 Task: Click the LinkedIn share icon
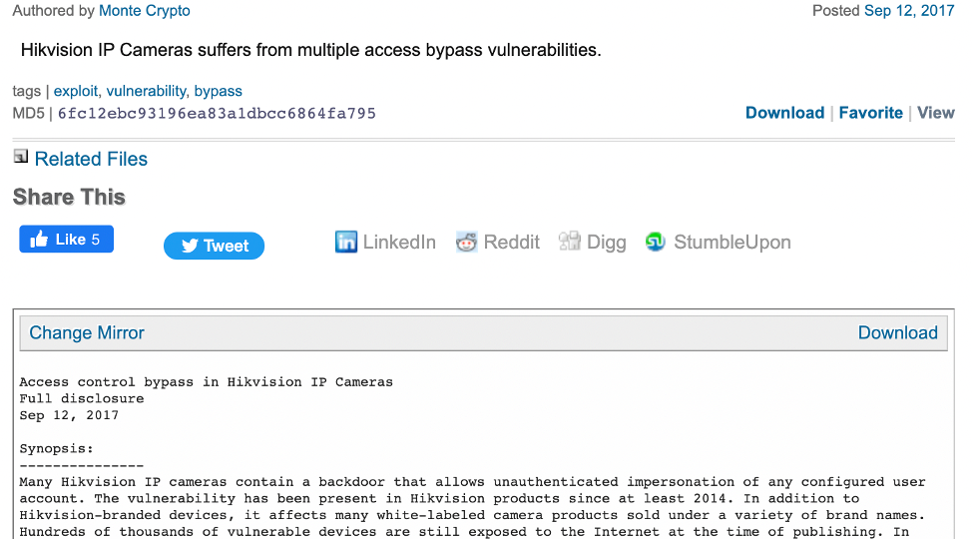pos(346,242)
